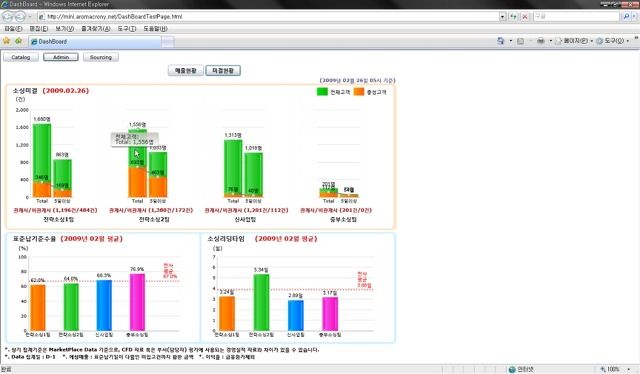640x374 pixels.
Task: Click green 64.0% bar in 표준납기준수율 chart
Action: click(71, 307)
